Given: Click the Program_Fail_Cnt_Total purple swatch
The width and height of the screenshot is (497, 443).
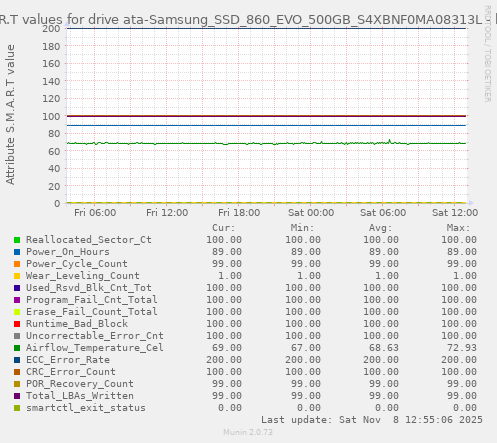Looking at the screenshot, I should pos(17,300).
